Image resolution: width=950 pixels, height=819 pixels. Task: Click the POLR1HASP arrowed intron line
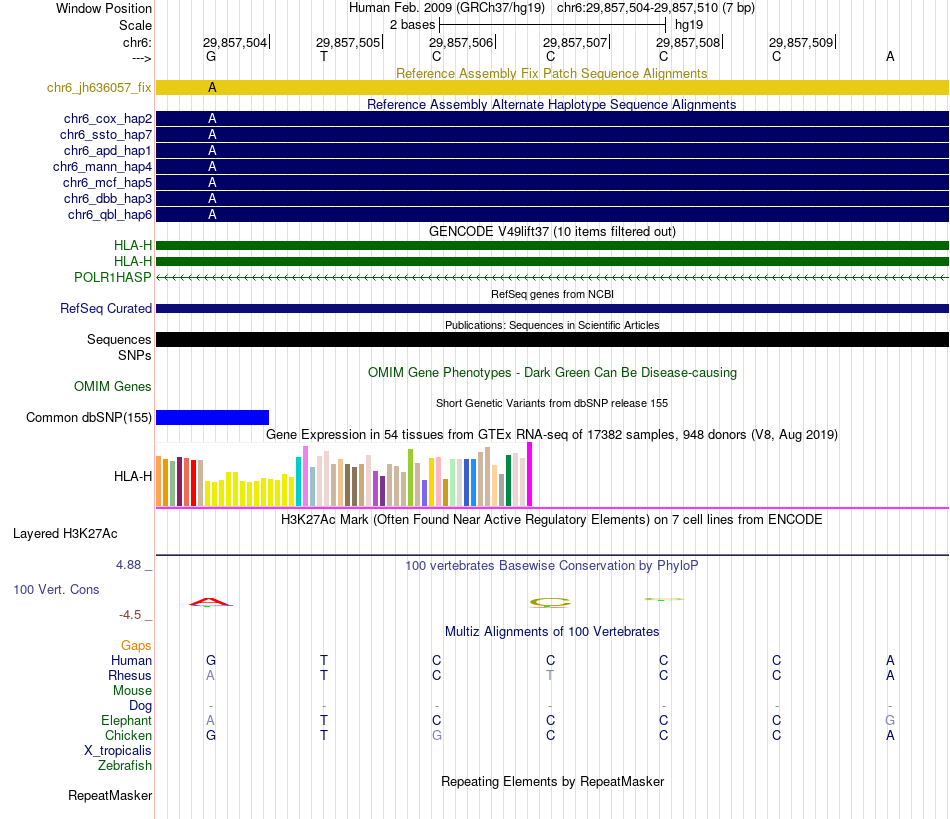click(x=552, y=277)
